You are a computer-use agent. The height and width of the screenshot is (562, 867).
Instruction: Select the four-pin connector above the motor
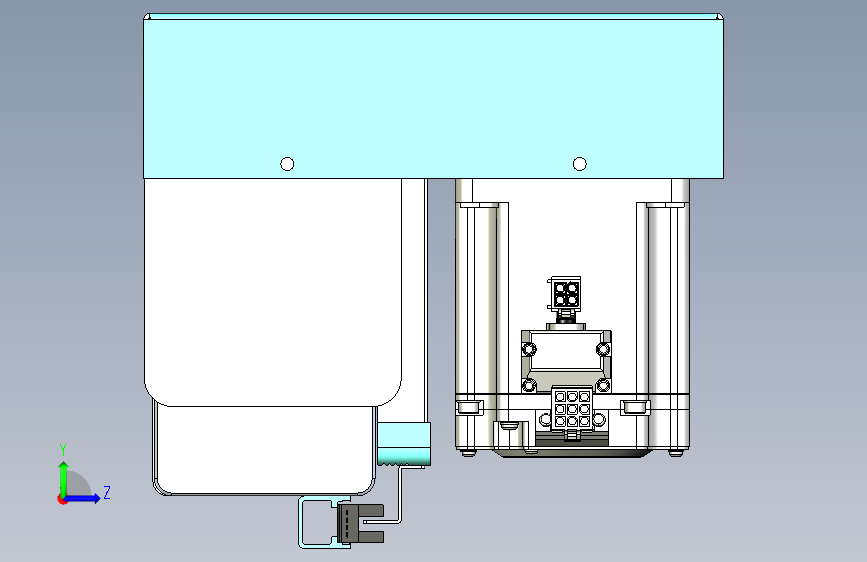[x=566, y=293]
